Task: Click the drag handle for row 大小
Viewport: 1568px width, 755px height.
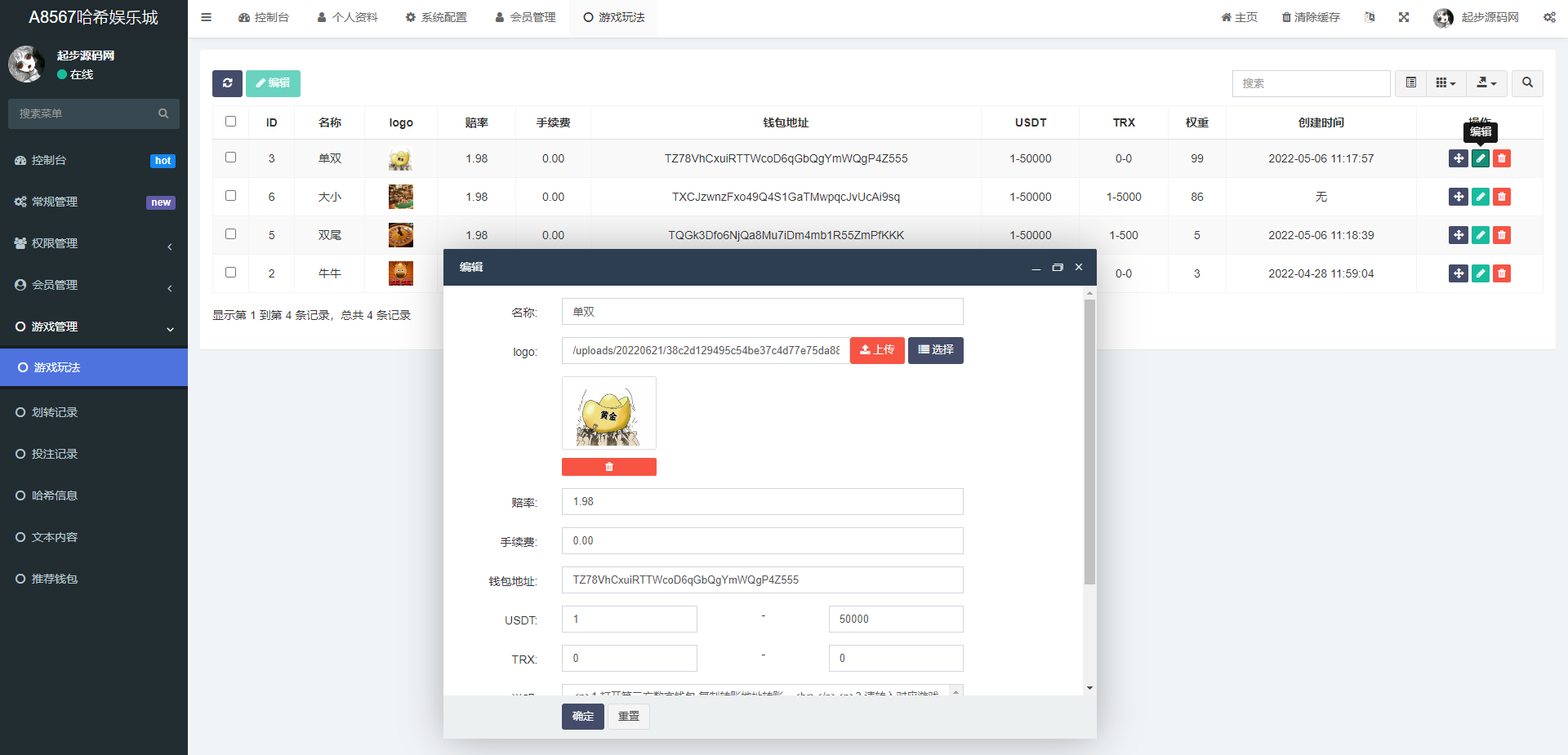Action: [x=1459, y=197]
